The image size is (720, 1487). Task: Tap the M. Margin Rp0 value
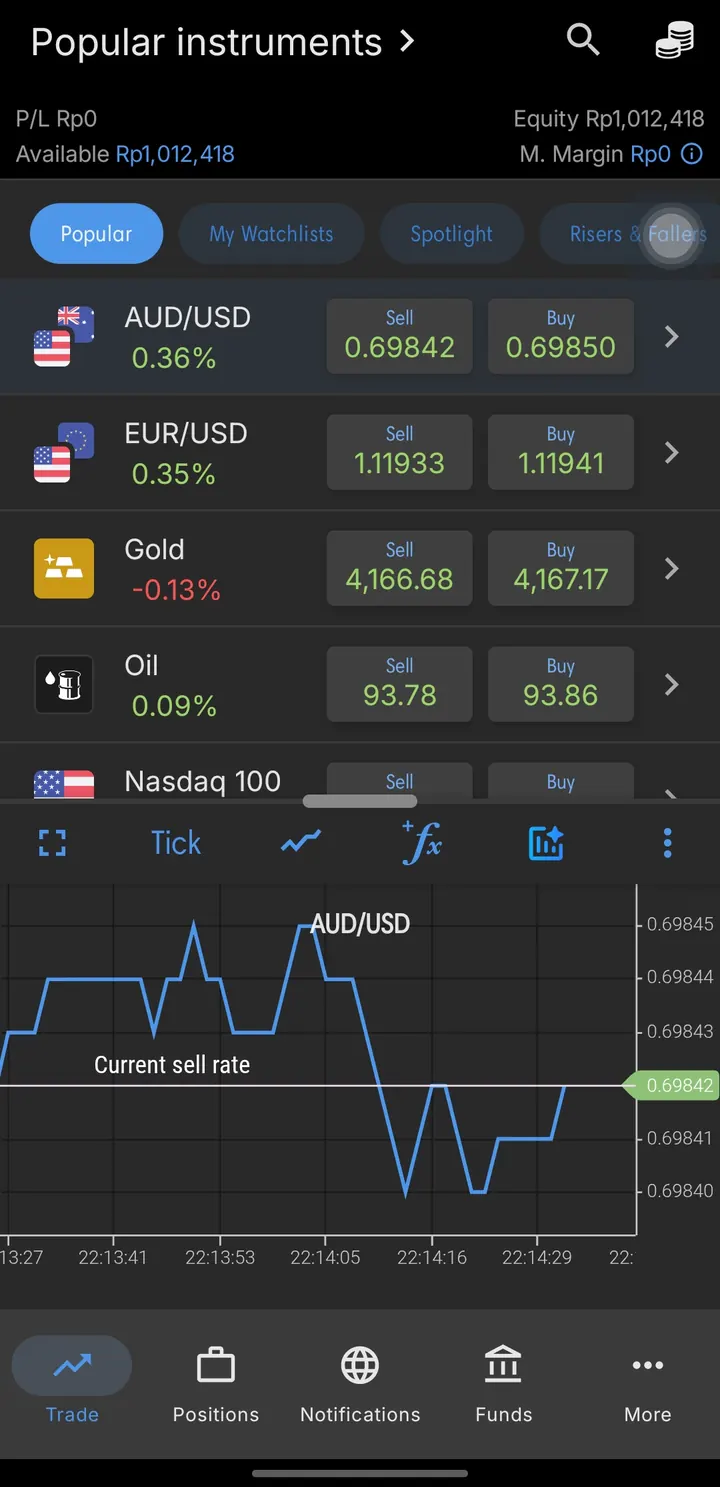click(x=650, y=154)
